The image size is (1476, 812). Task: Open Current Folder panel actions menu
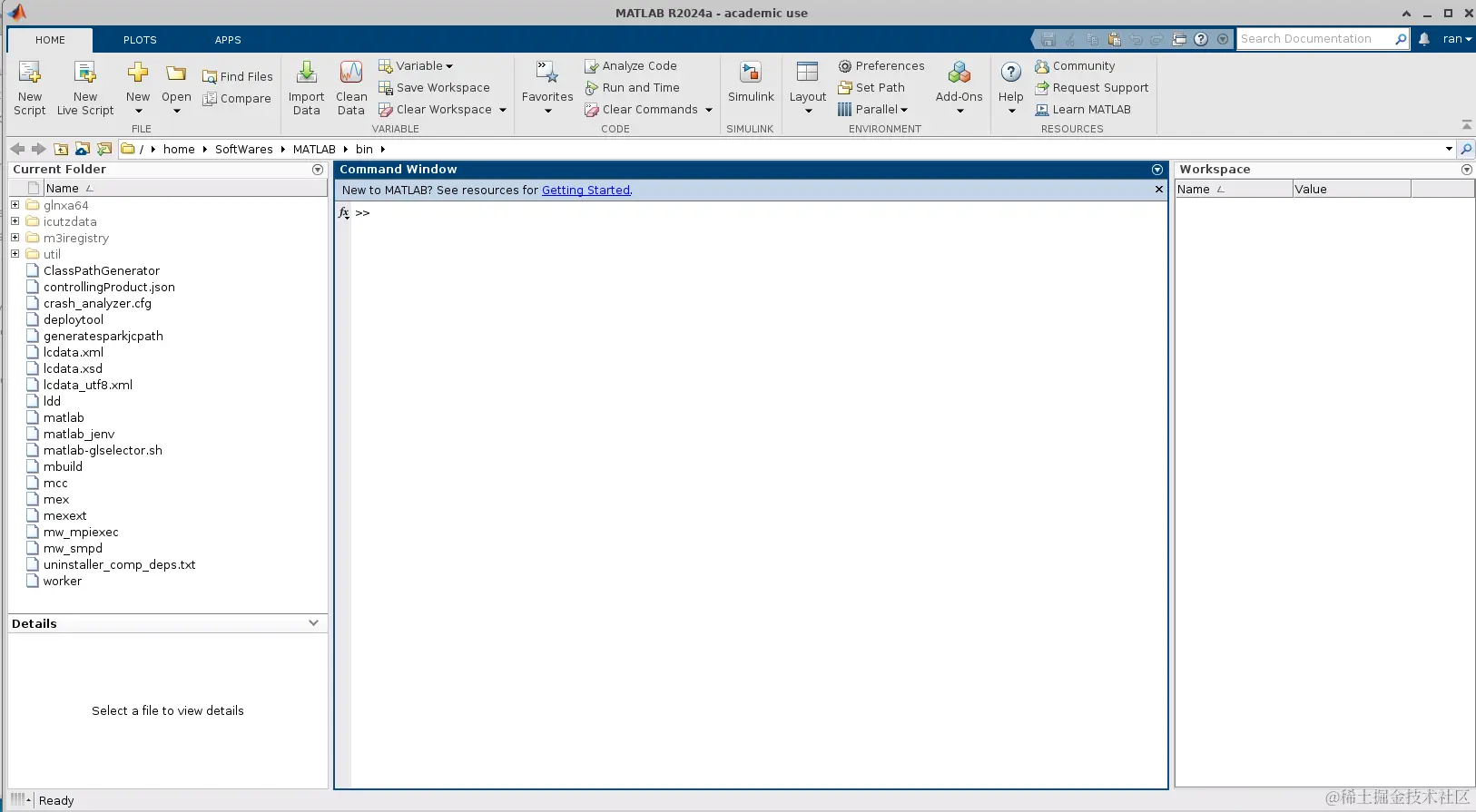tap(318, 170)
